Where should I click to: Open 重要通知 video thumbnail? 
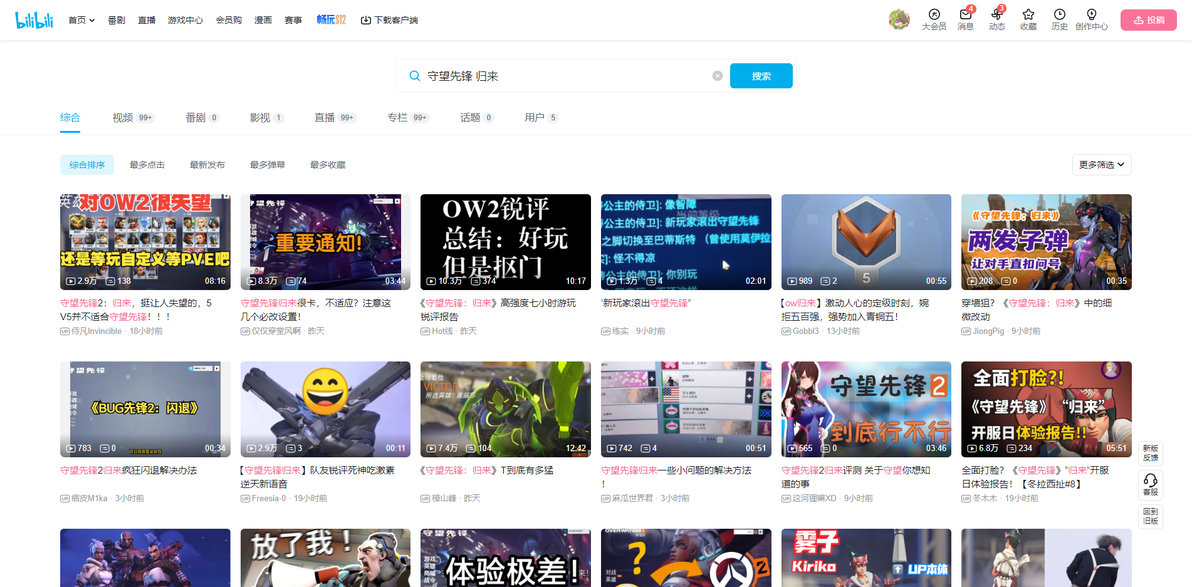pos(325,242)
